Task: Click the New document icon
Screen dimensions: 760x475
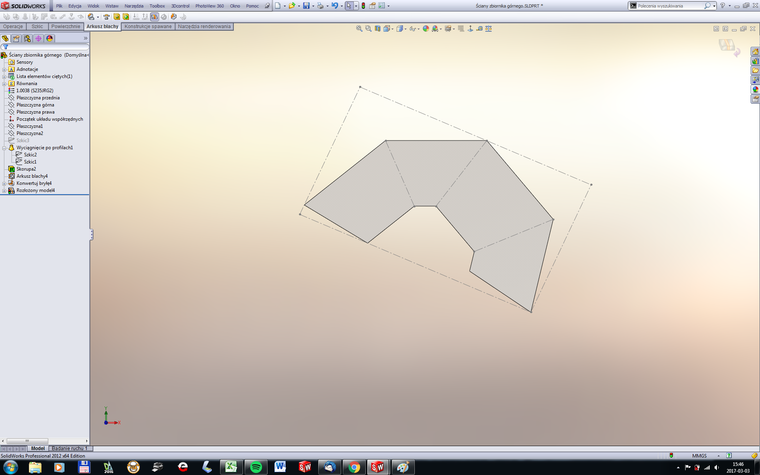Action: pos(278,6)
